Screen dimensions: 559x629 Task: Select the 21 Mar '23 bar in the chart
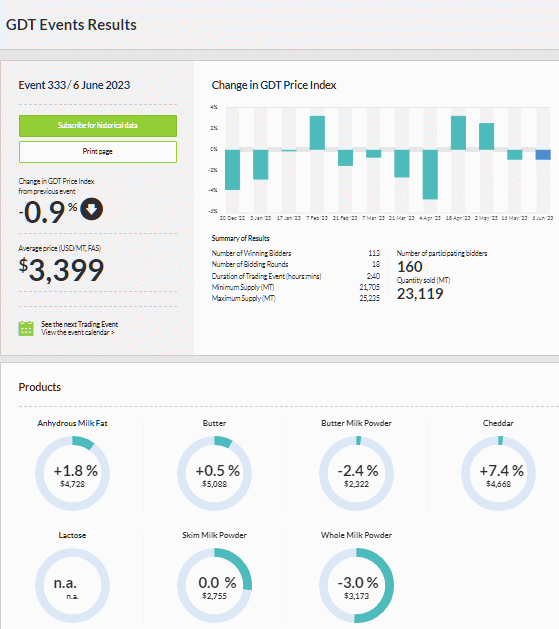coord(402,163)
